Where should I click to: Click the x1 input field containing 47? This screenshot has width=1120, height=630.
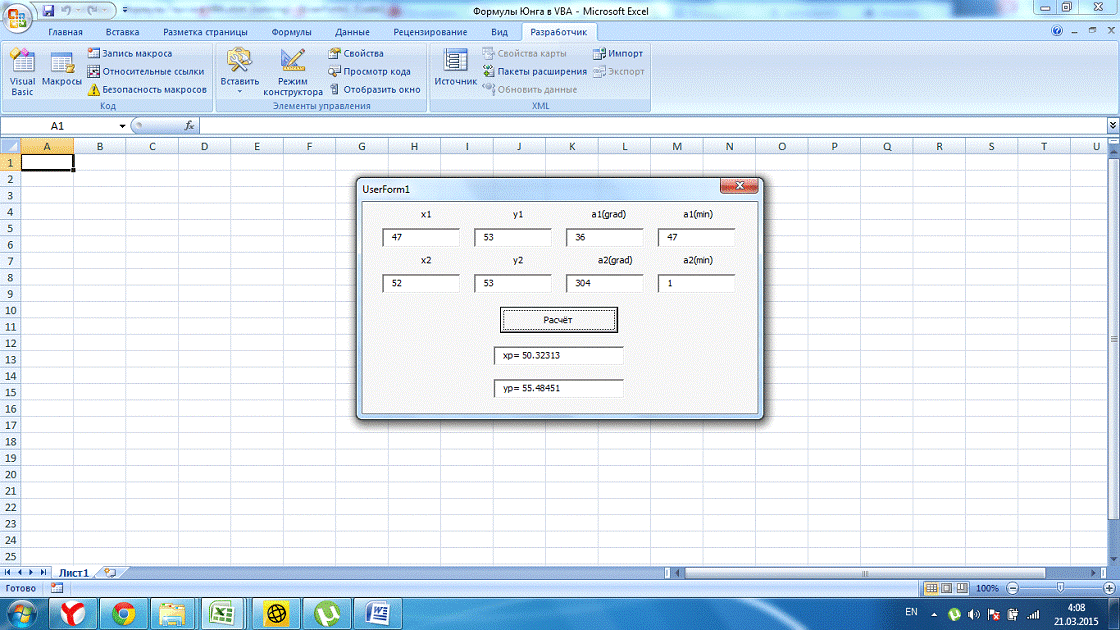point(421,237)
